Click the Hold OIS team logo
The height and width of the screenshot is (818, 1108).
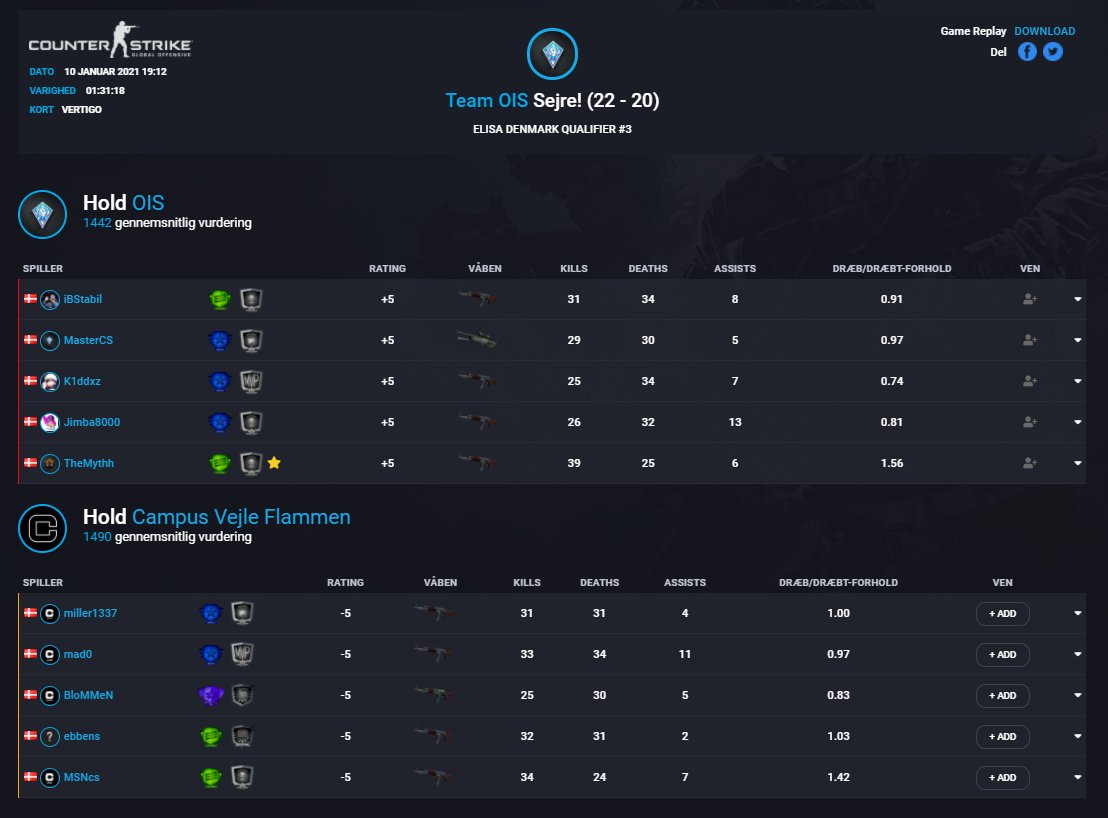point(42,214)
